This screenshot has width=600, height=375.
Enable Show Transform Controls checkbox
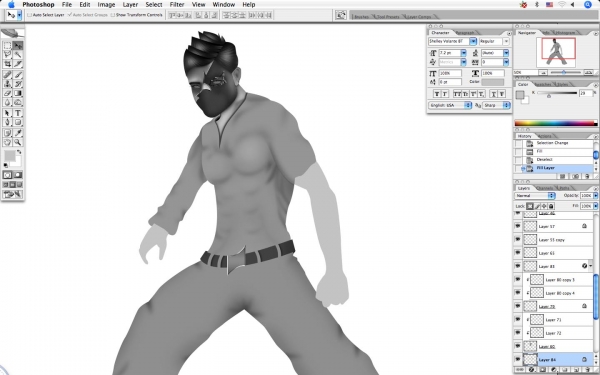tap(112, 15)
